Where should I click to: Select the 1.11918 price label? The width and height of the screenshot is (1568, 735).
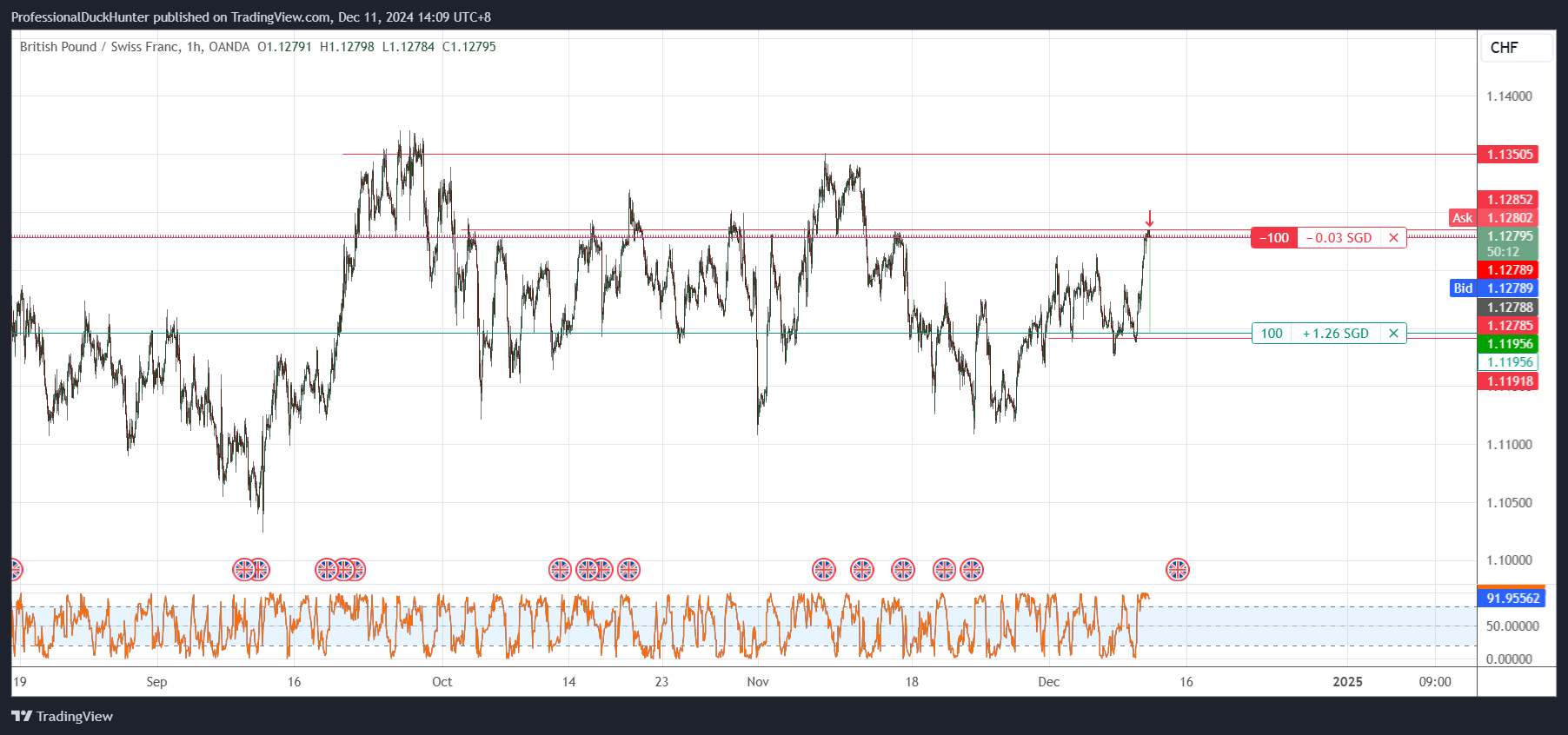pyautogui.click(x=1508, y=381)
